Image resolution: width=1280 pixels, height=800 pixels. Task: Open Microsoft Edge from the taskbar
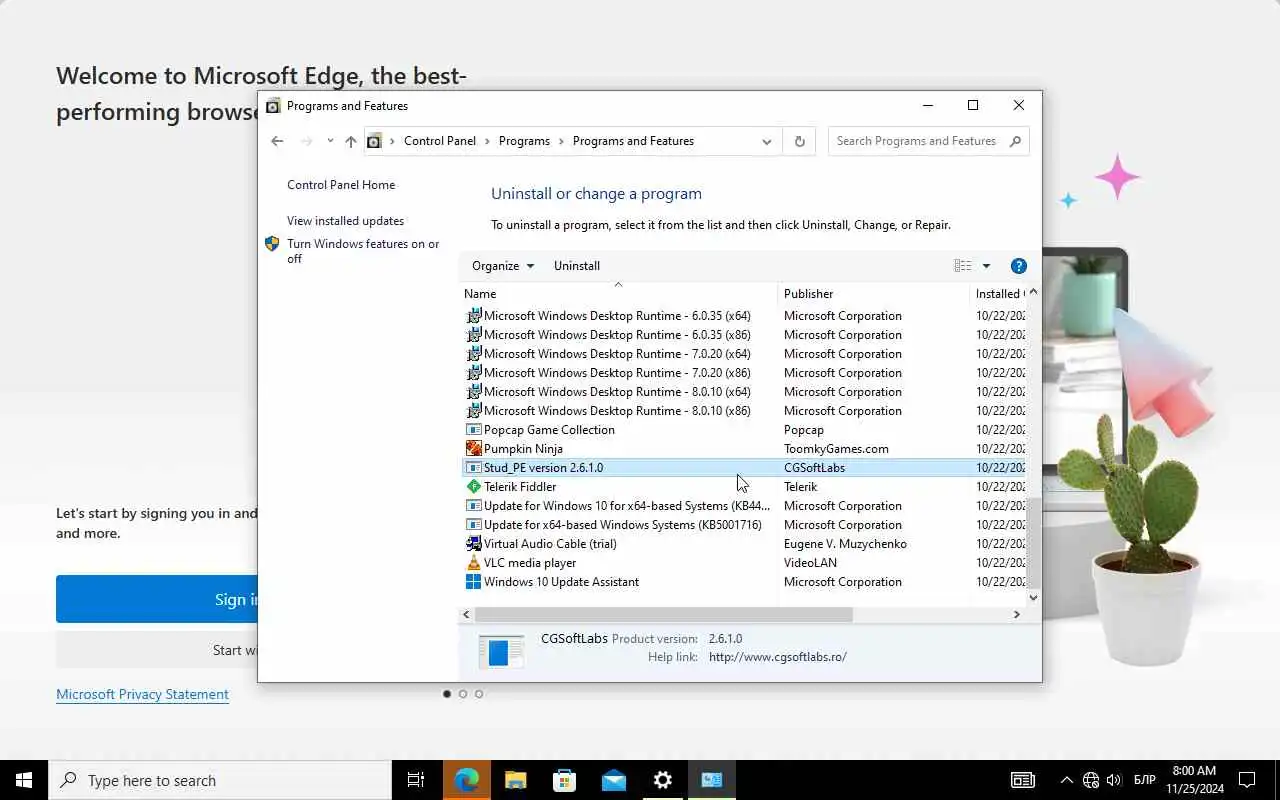click(x=467, y=780)
